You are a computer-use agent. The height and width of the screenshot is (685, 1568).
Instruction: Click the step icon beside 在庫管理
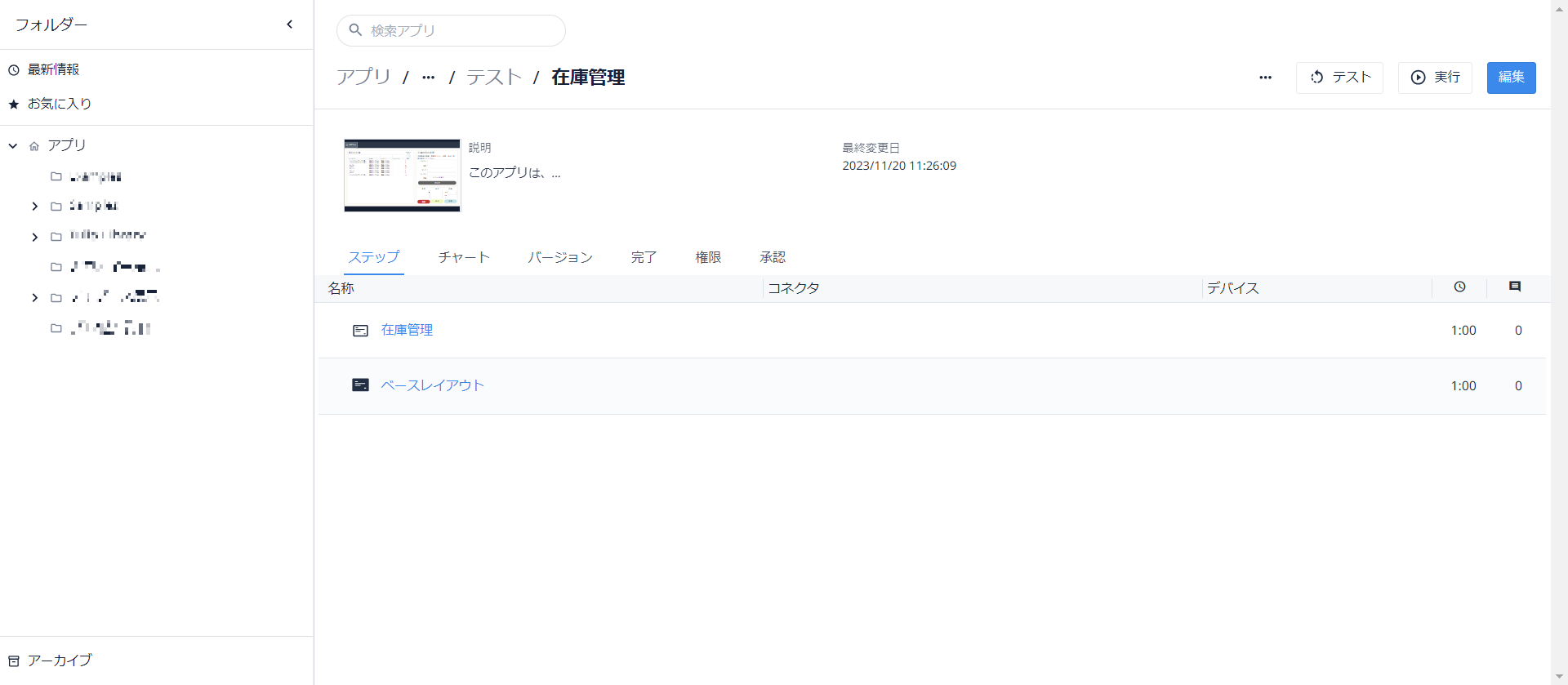(360, 331)
